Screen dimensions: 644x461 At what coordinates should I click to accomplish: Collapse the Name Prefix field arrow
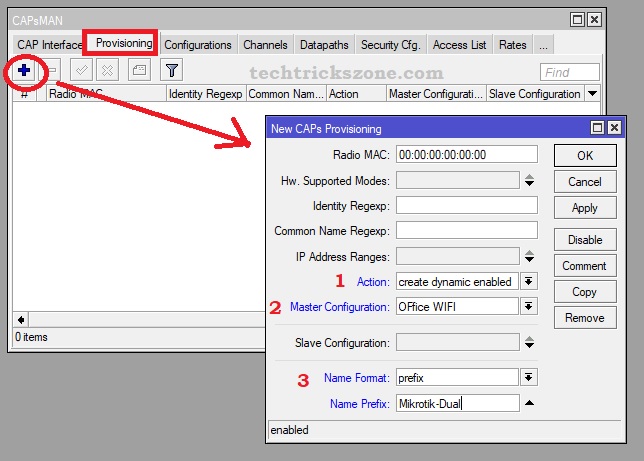[529, 403]
